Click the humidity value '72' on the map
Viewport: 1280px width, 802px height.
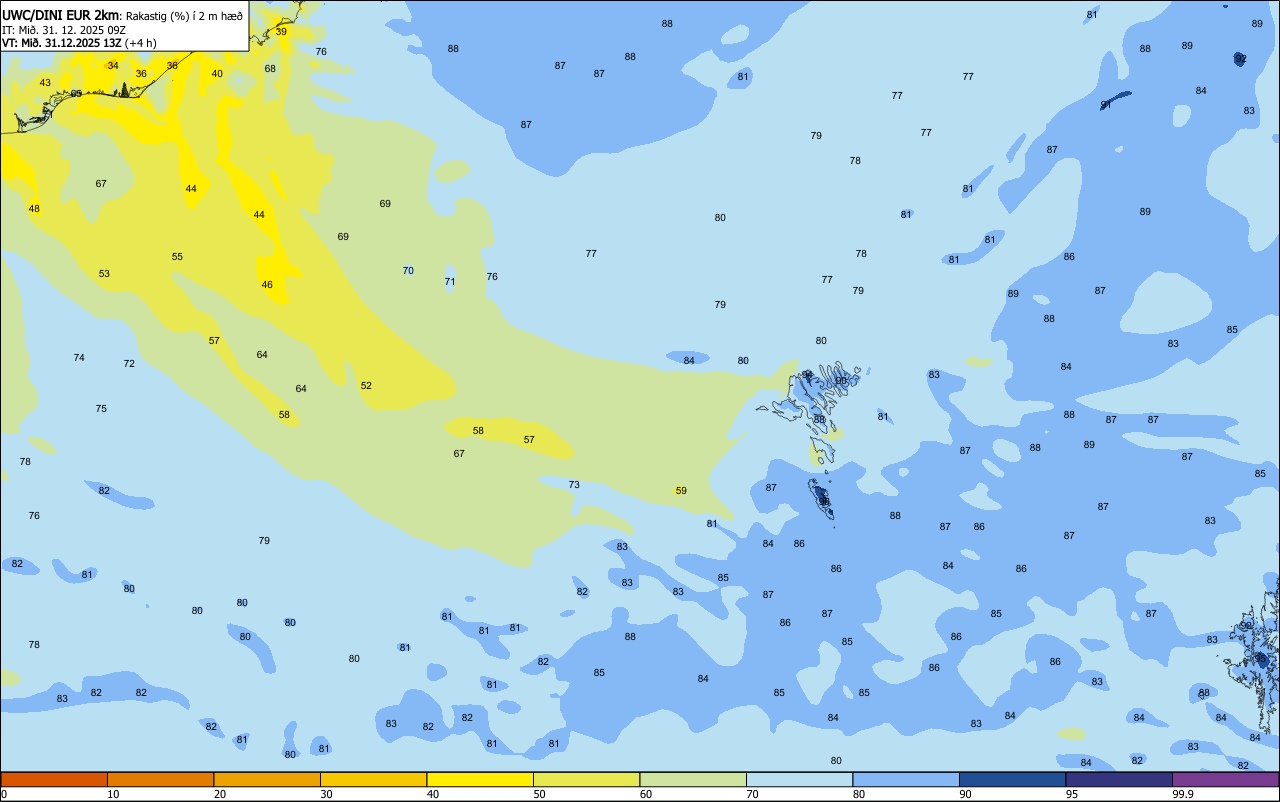click(x=129, y=364)
